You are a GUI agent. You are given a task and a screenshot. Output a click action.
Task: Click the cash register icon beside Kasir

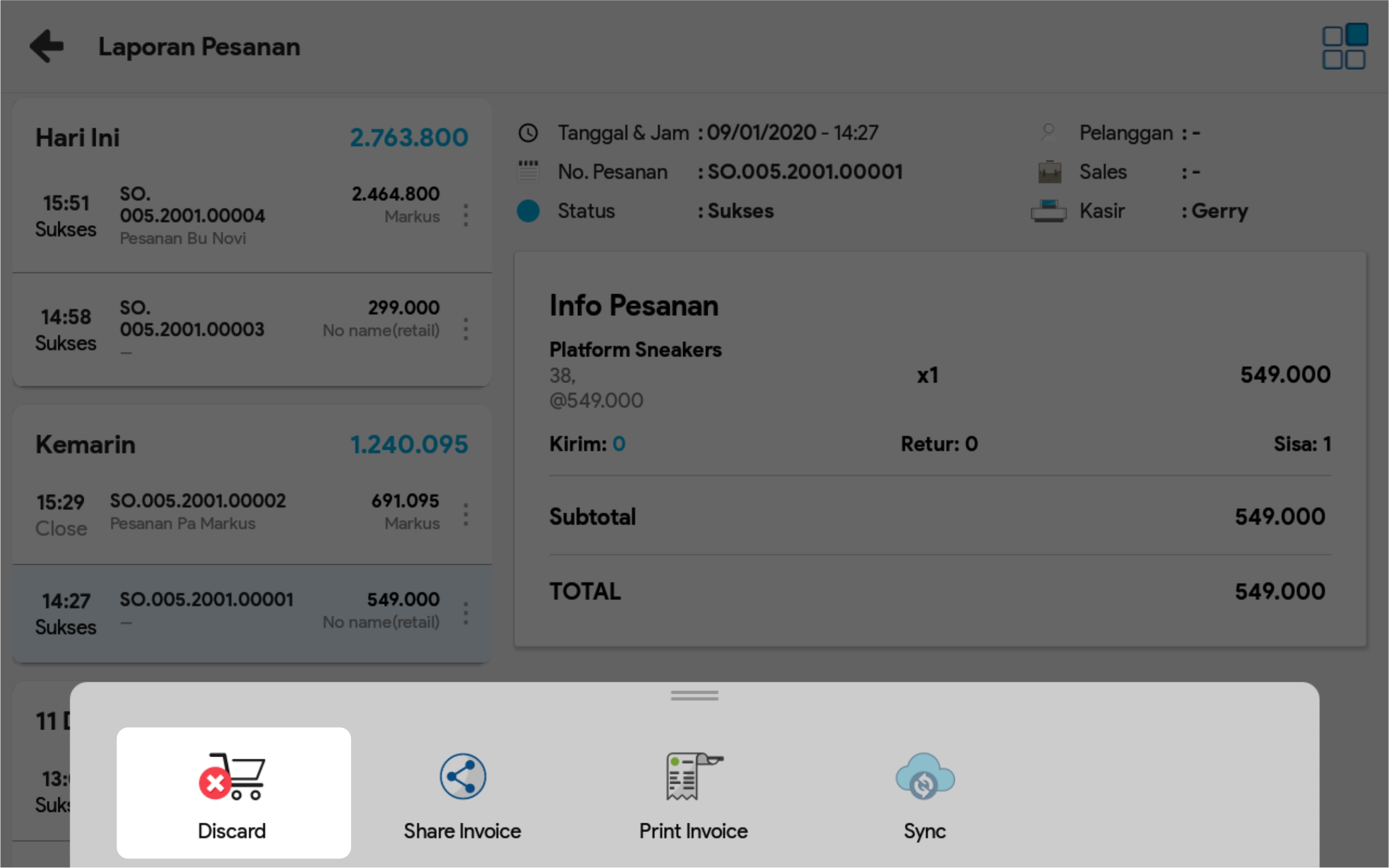1048,211
